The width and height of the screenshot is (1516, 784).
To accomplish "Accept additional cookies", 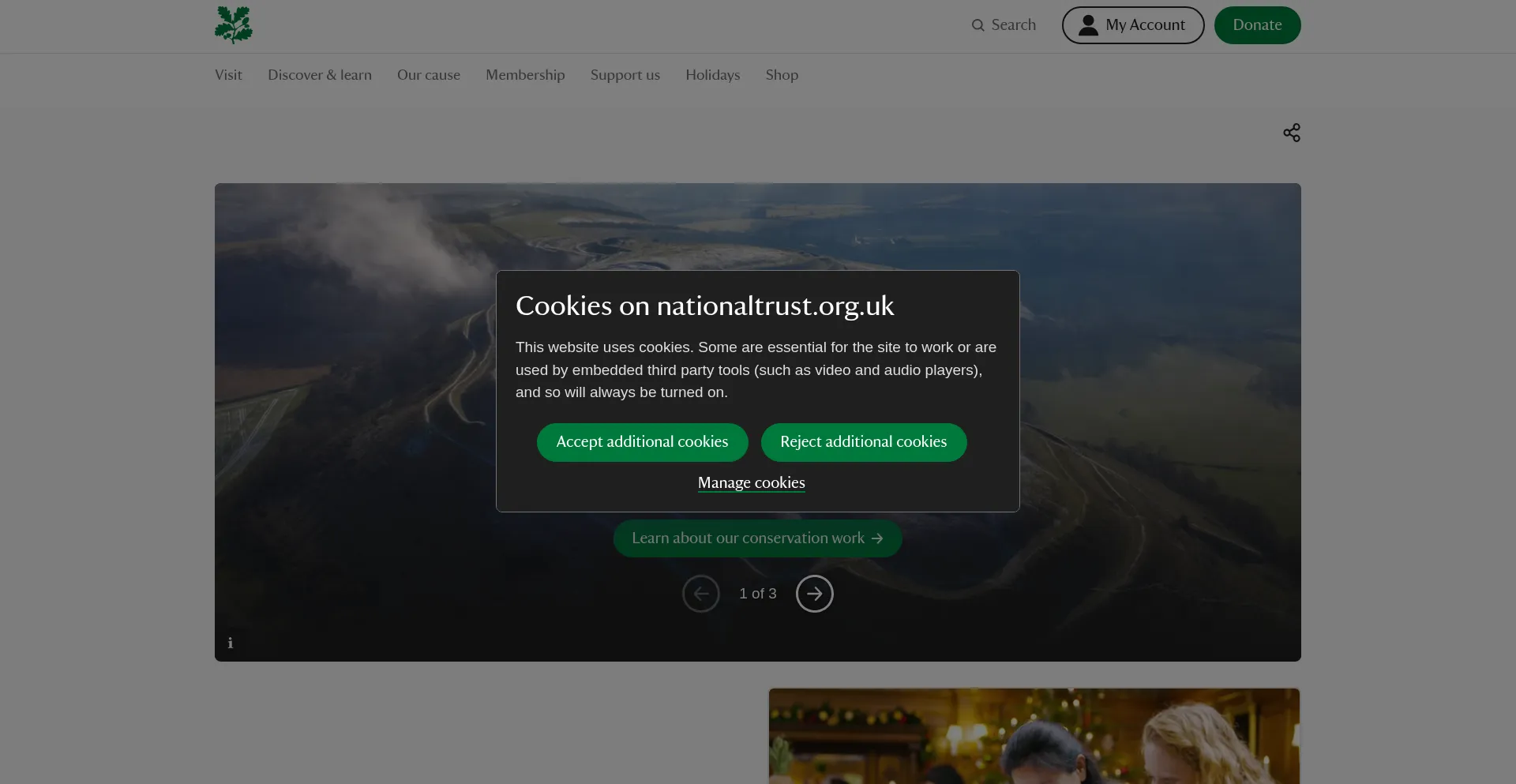I will tap(643, 442).
